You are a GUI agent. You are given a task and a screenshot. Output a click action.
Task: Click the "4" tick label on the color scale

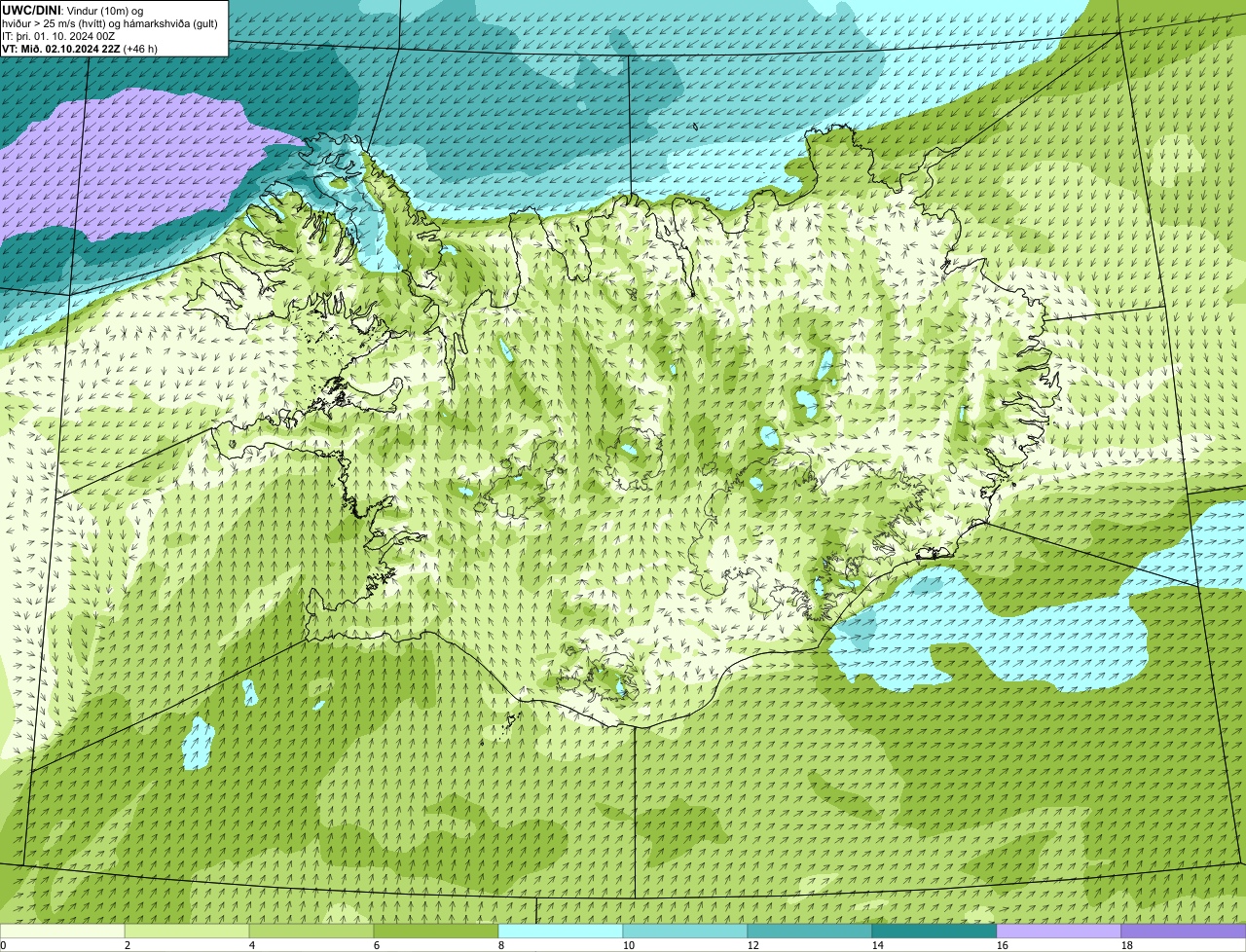[252, 945]
